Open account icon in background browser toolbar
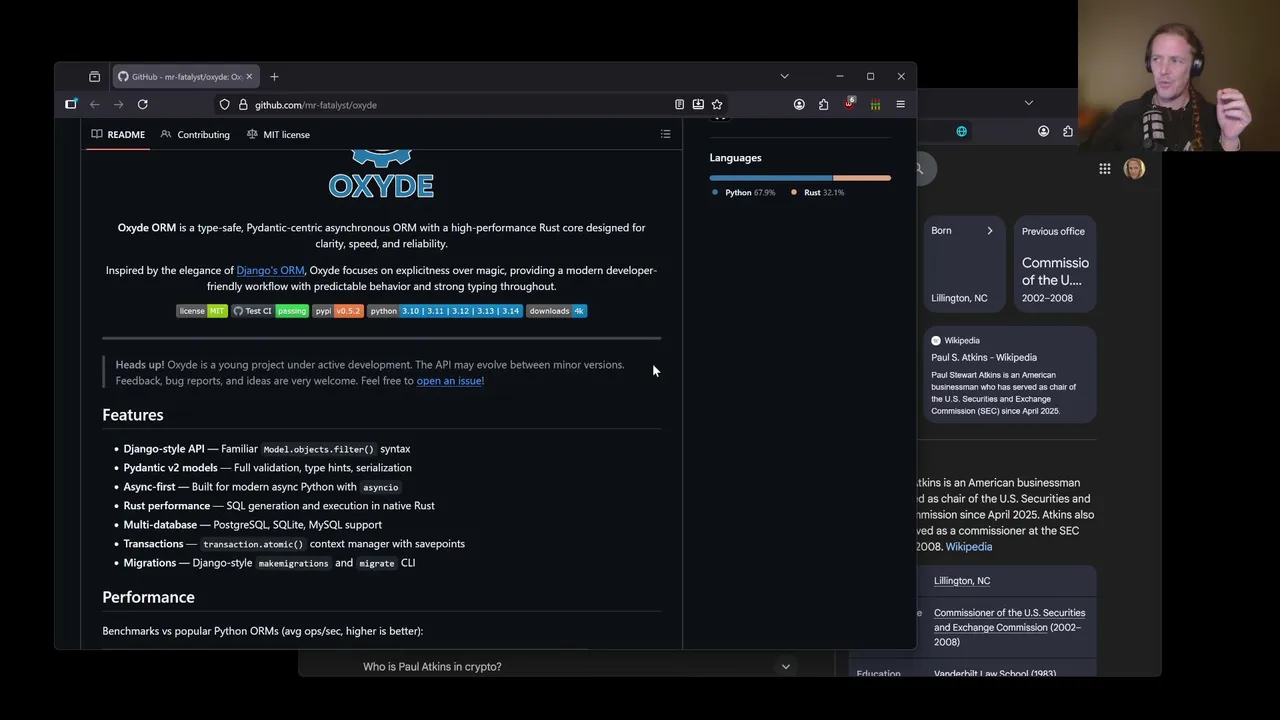This screenshot has height=720, width=1280. [x=1043, y=131]
